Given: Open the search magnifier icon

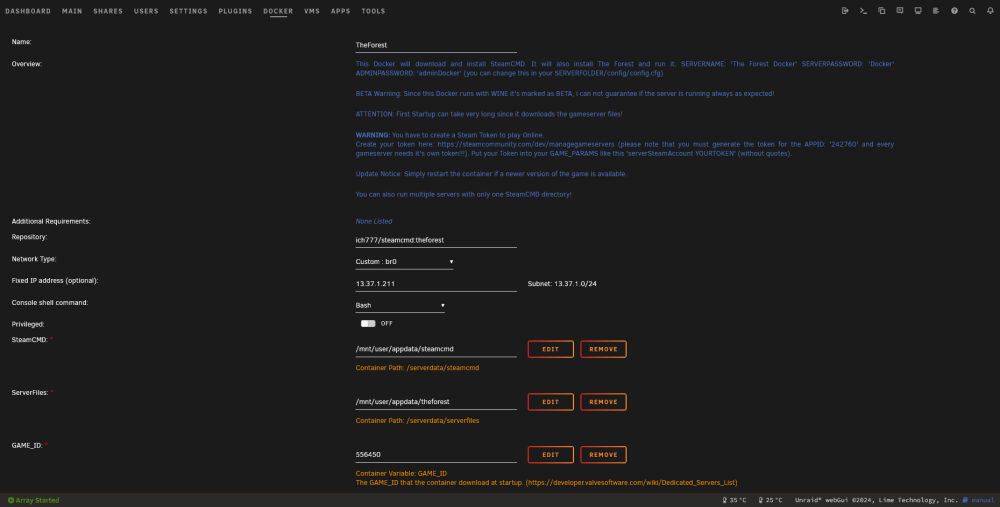Looking at the screenshot, I should (973, 11).
